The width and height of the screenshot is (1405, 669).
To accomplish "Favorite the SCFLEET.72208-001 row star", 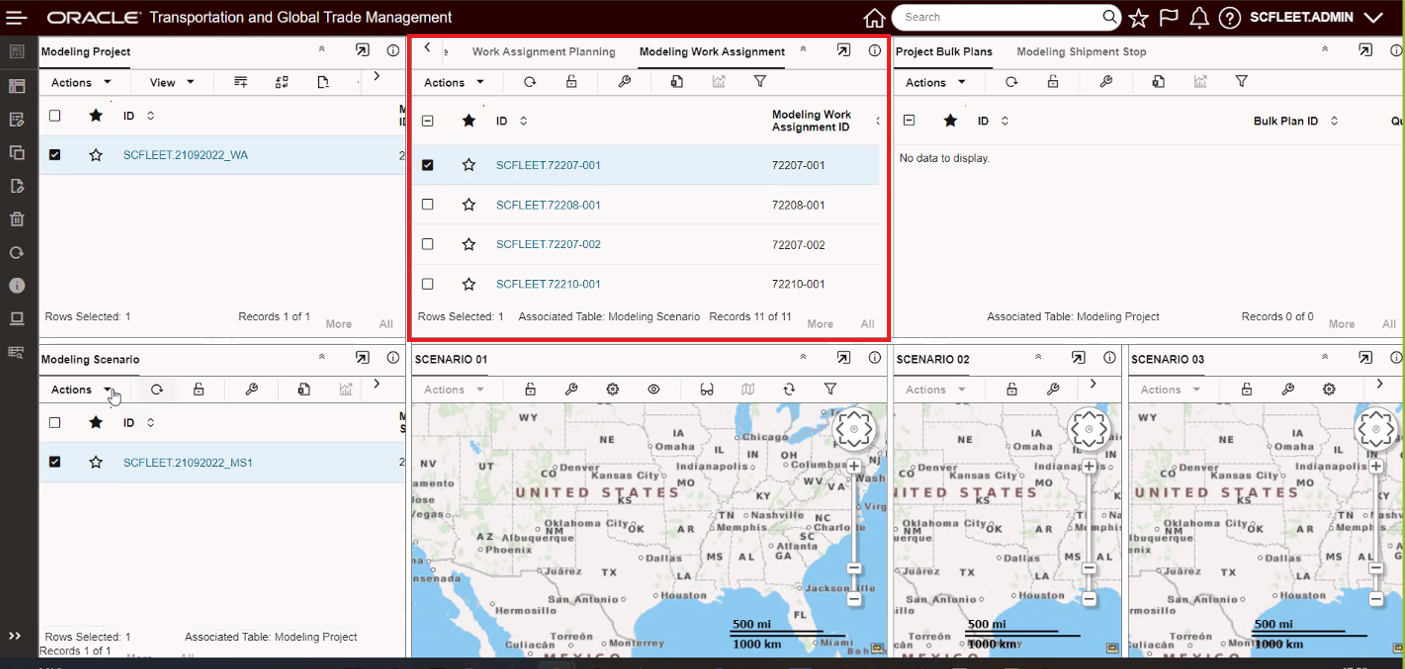I will [469, 205].
